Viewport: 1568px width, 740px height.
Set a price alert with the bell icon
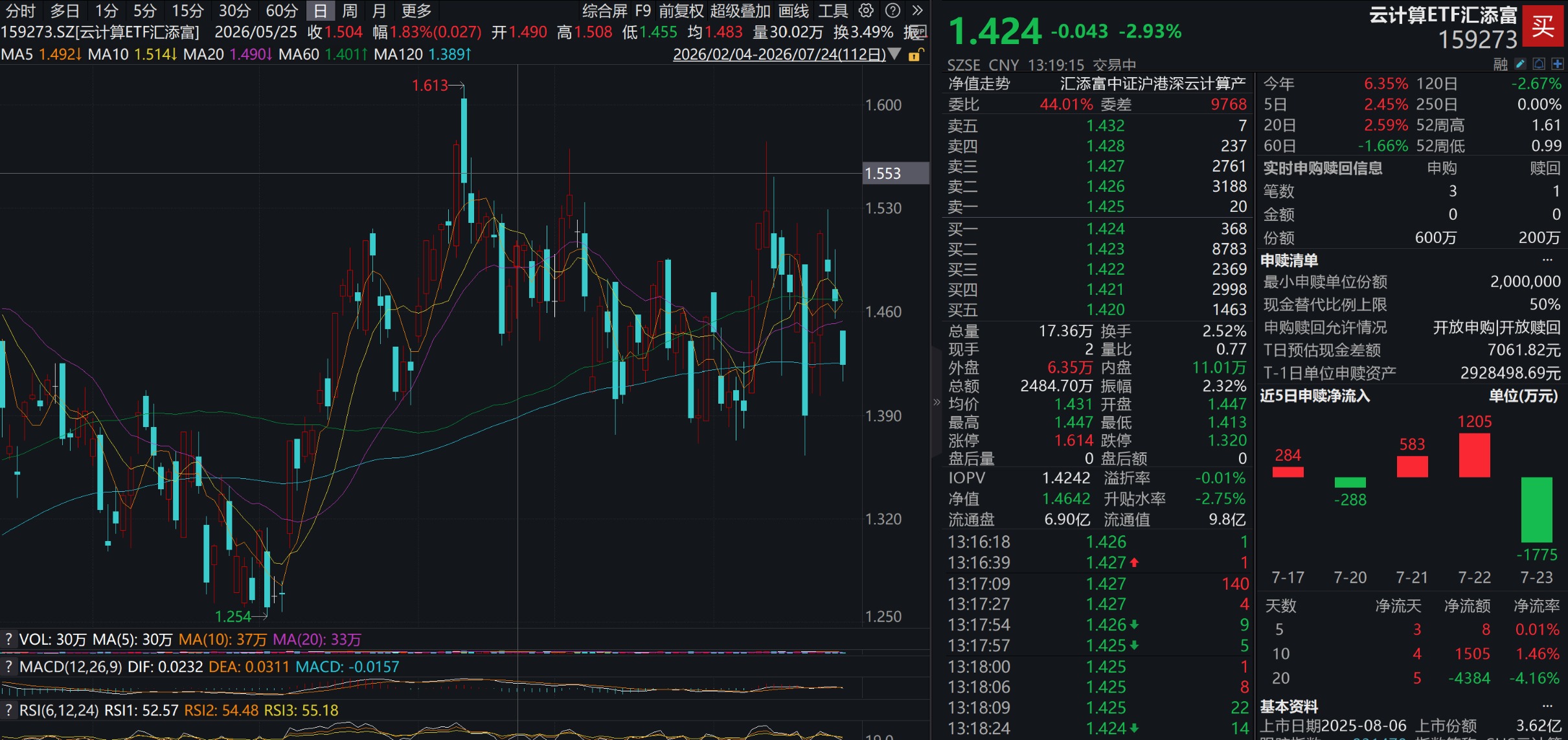pos(1539,64)
